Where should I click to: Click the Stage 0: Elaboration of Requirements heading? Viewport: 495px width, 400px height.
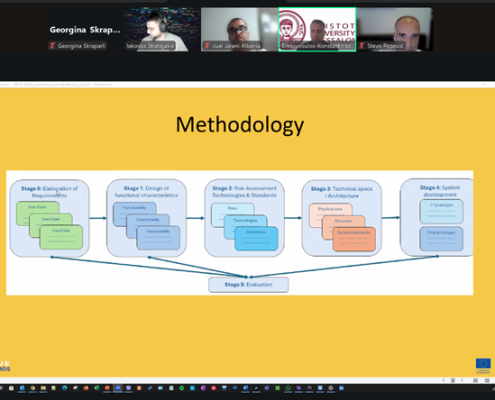coord(49,192)
